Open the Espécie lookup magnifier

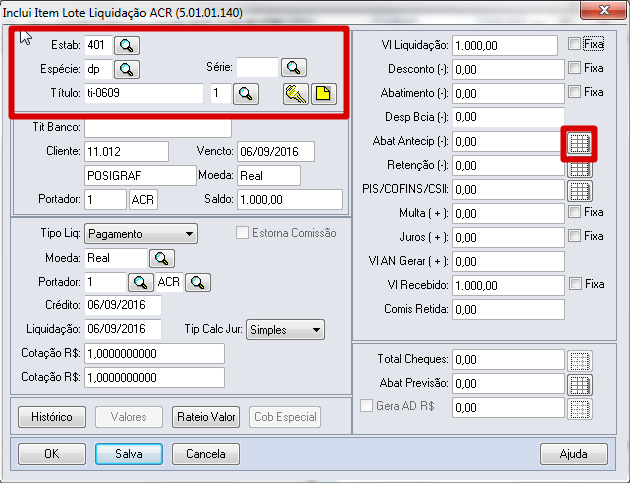click(x=127, y=70)
